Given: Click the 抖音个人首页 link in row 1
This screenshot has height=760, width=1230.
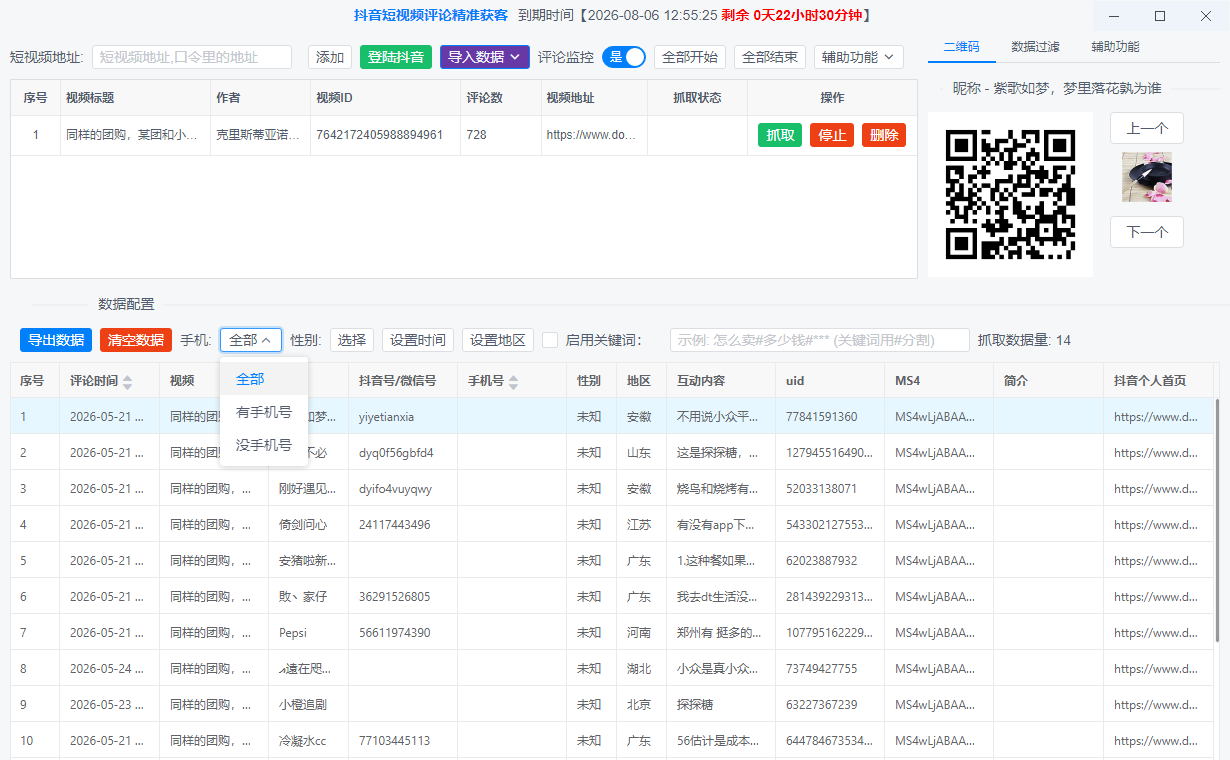Looking at the screenshot, I should tap(1156, 417).
